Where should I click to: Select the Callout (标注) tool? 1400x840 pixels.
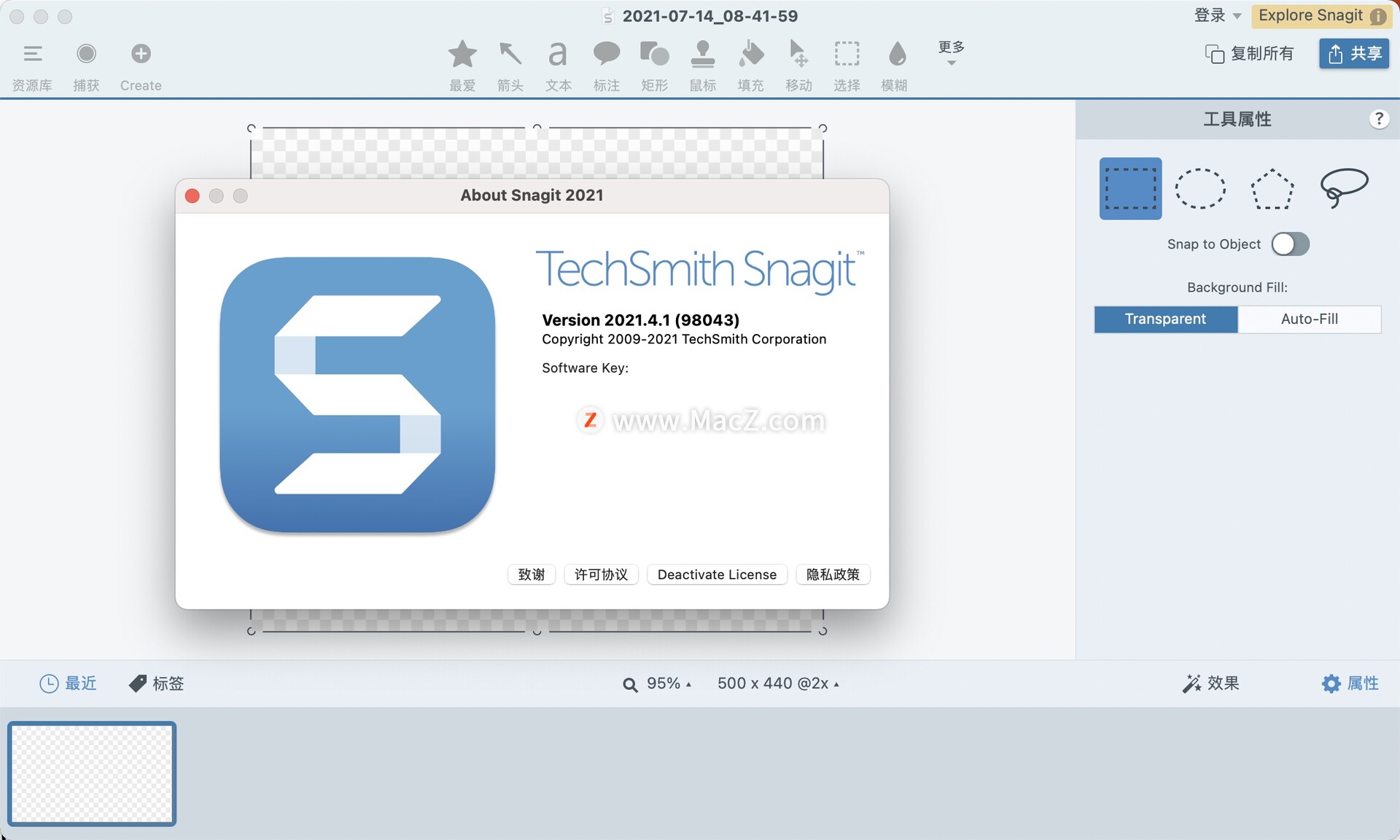click(606, 55)
